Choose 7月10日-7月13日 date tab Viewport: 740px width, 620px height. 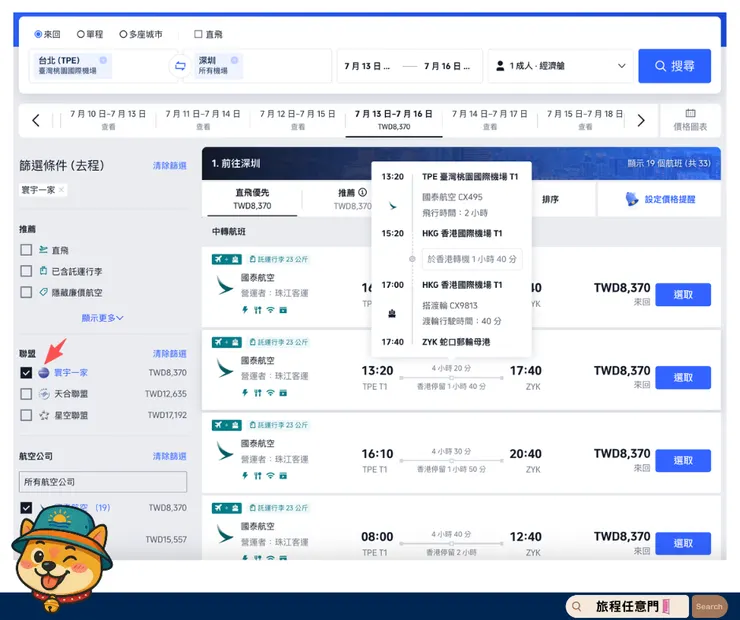coord(108,120)
